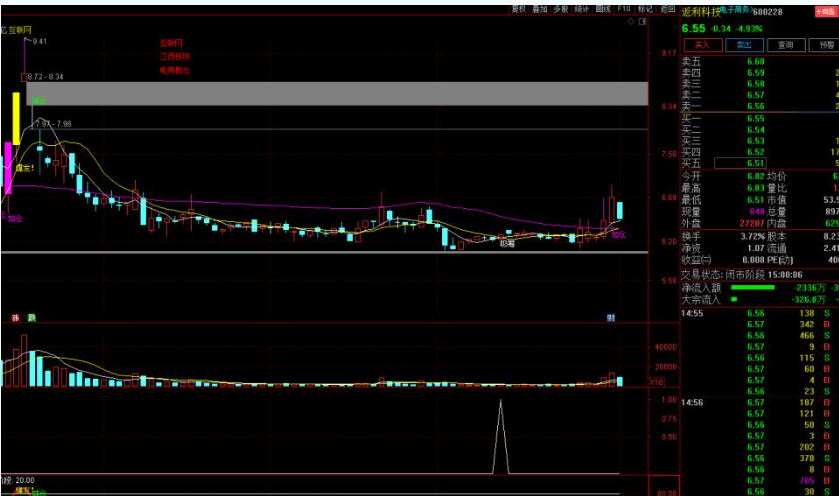
Task: Open the 画线 drawing tools menu
Action: coord(603,7)
